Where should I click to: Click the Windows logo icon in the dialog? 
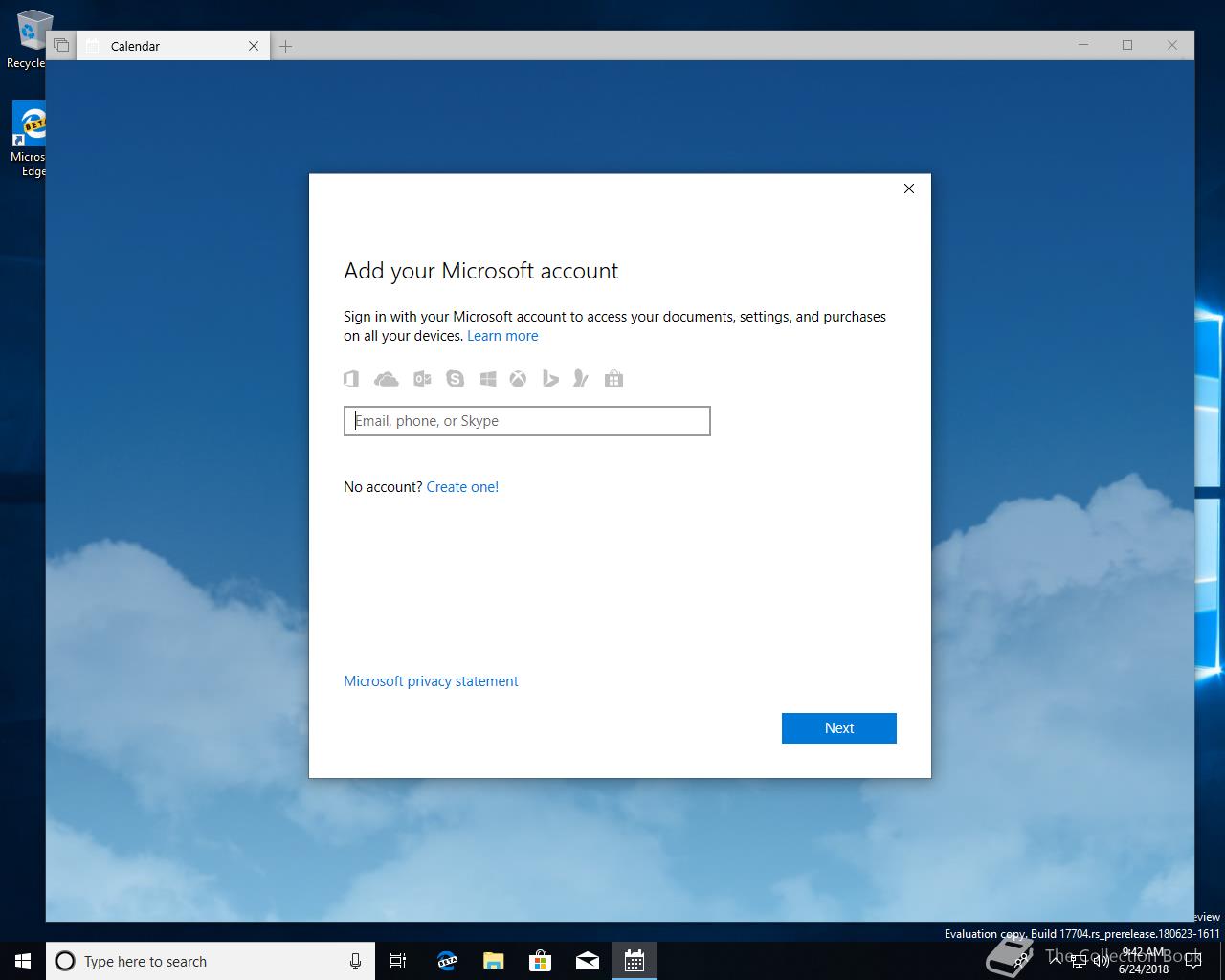point(488,379)
